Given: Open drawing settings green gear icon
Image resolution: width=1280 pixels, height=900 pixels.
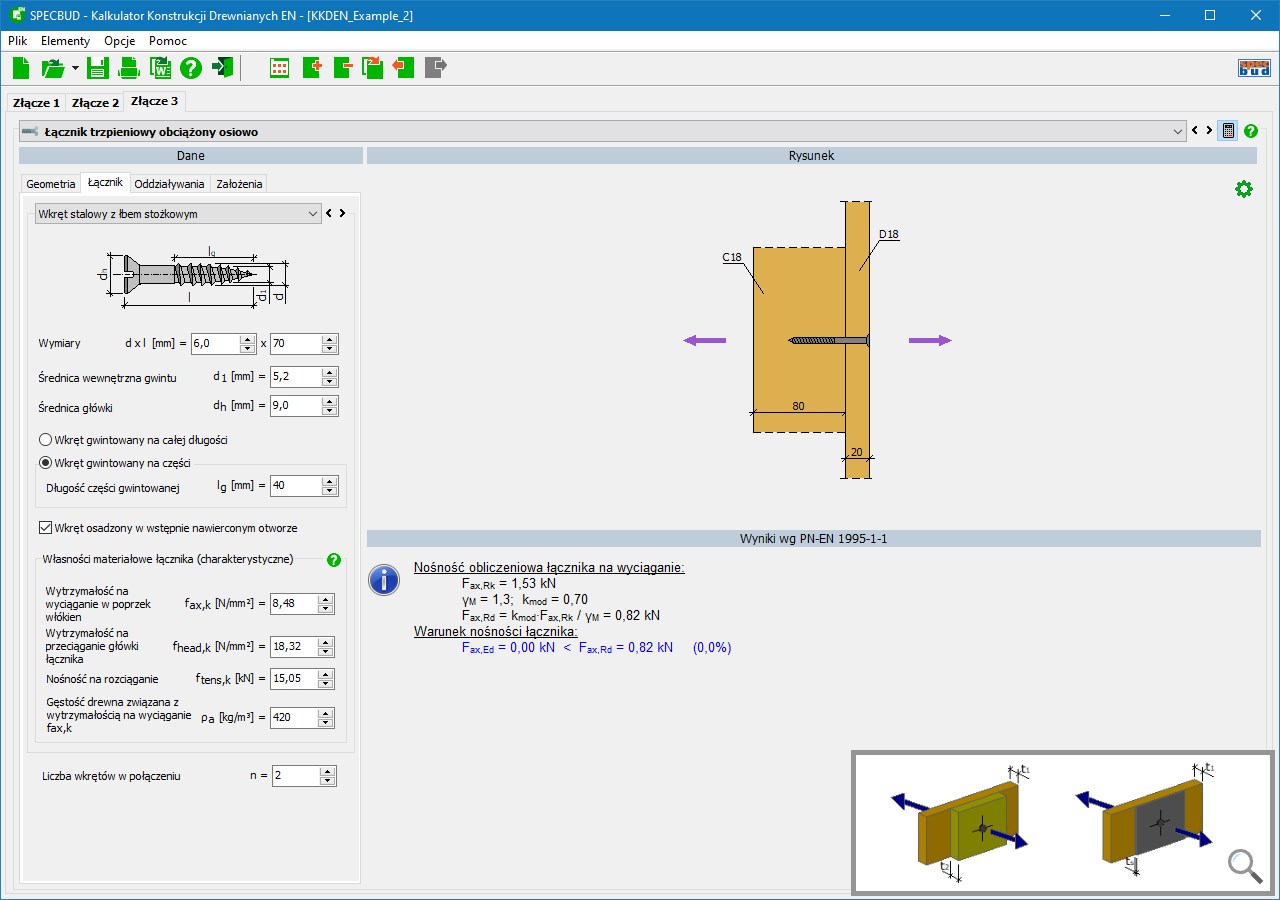Looking at the screenshot, I should pos(1243,189).
